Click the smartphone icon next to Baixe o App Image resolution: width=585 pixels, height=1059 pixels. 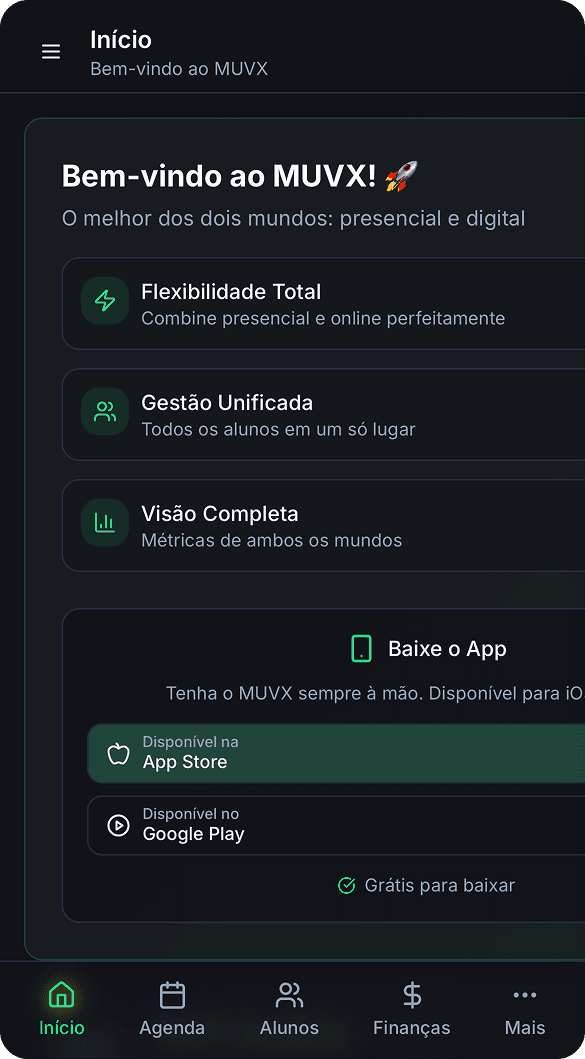tap(361, 648)
